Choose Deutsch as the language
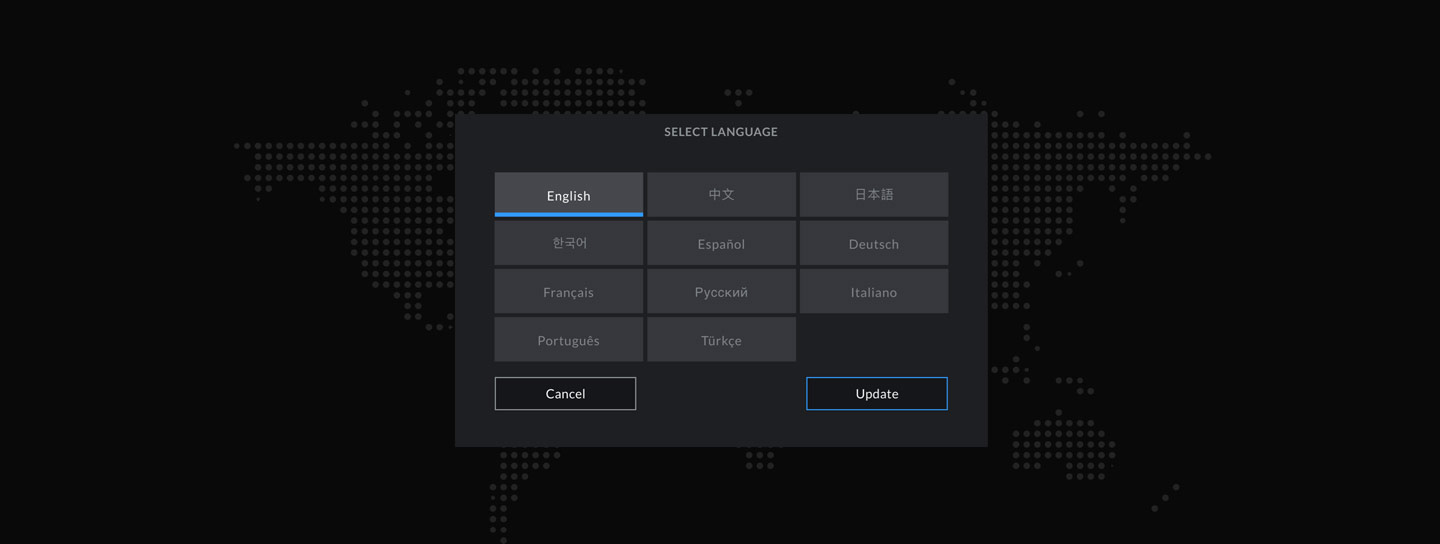Viewport: 1440px width, 544px height. [x=873, y=243]
